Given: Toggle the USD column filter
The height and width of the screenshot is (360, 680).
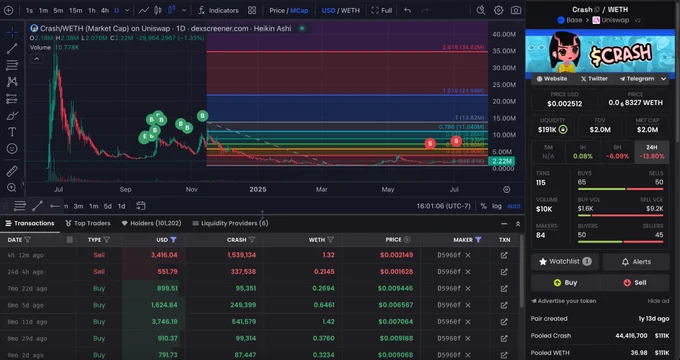Looking at the screenshot, I should click(x=174, y=240).
